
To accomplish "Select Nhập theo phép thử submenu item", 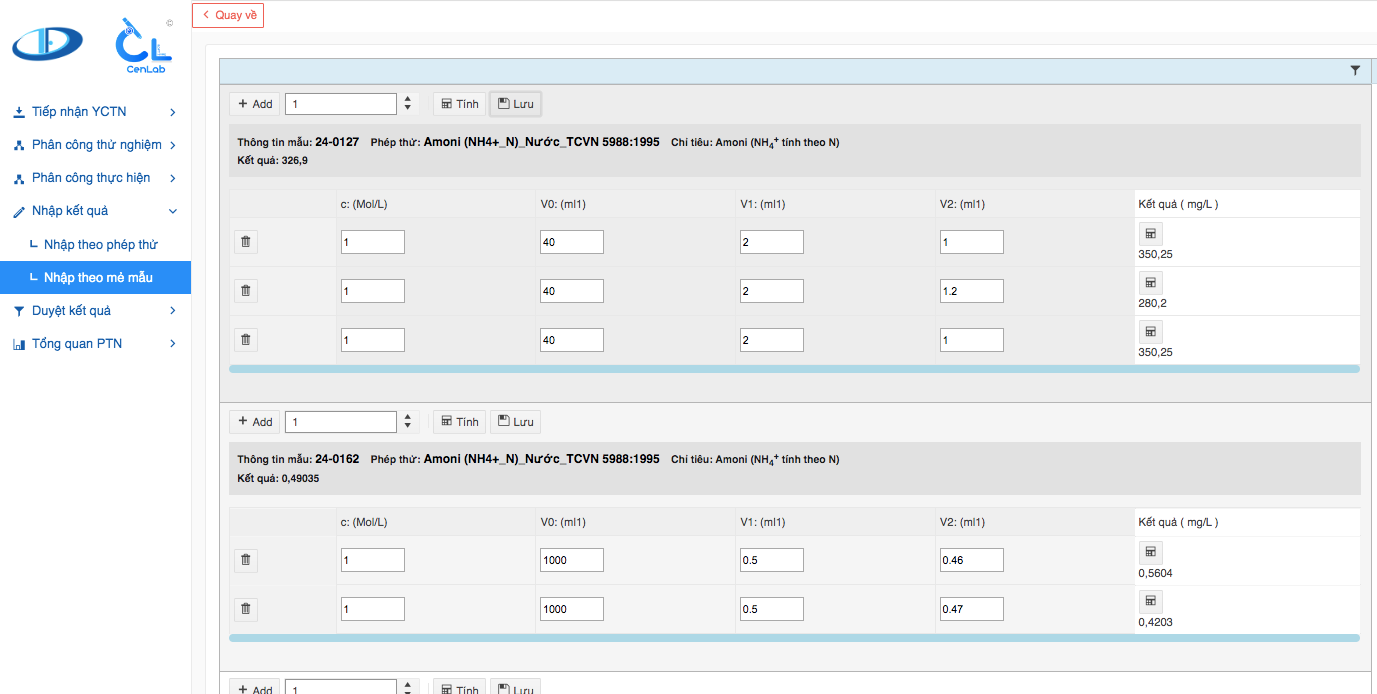I will (100, 245).
